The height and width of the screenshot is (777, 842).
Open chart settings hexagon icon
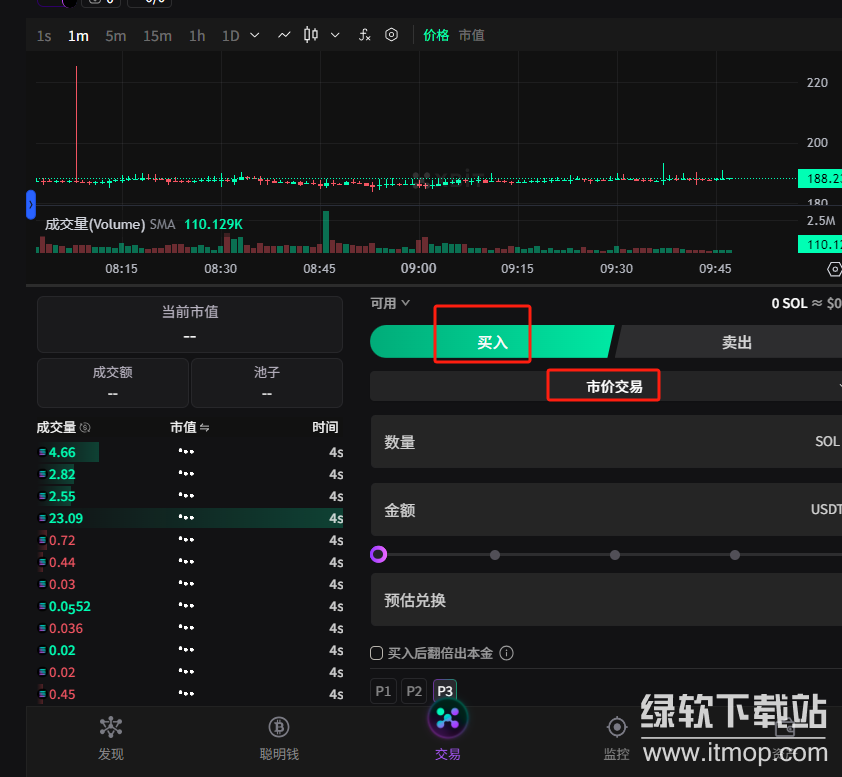[392, 35]
